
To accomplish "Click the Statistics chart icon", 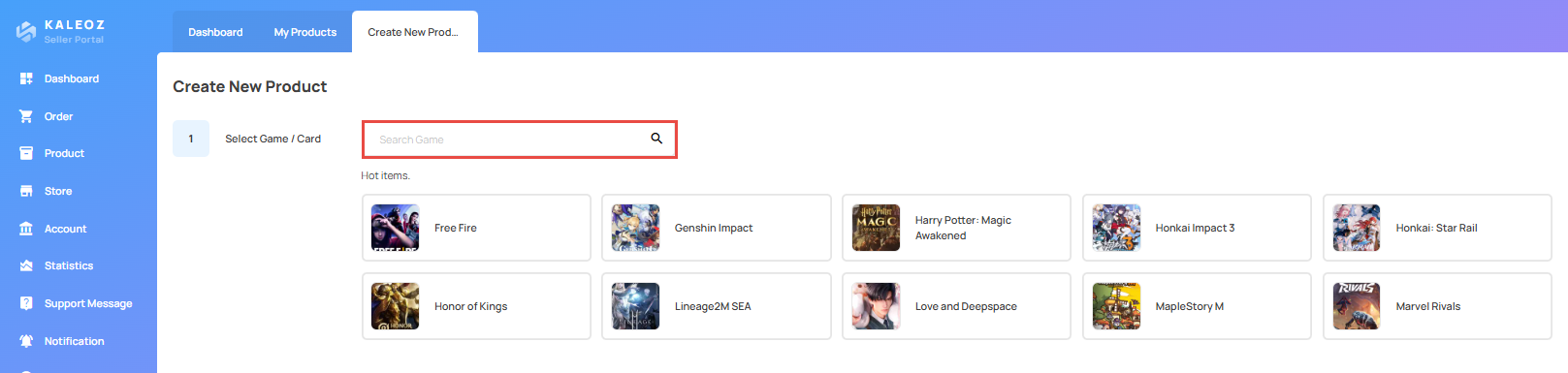I will point(26,265).
